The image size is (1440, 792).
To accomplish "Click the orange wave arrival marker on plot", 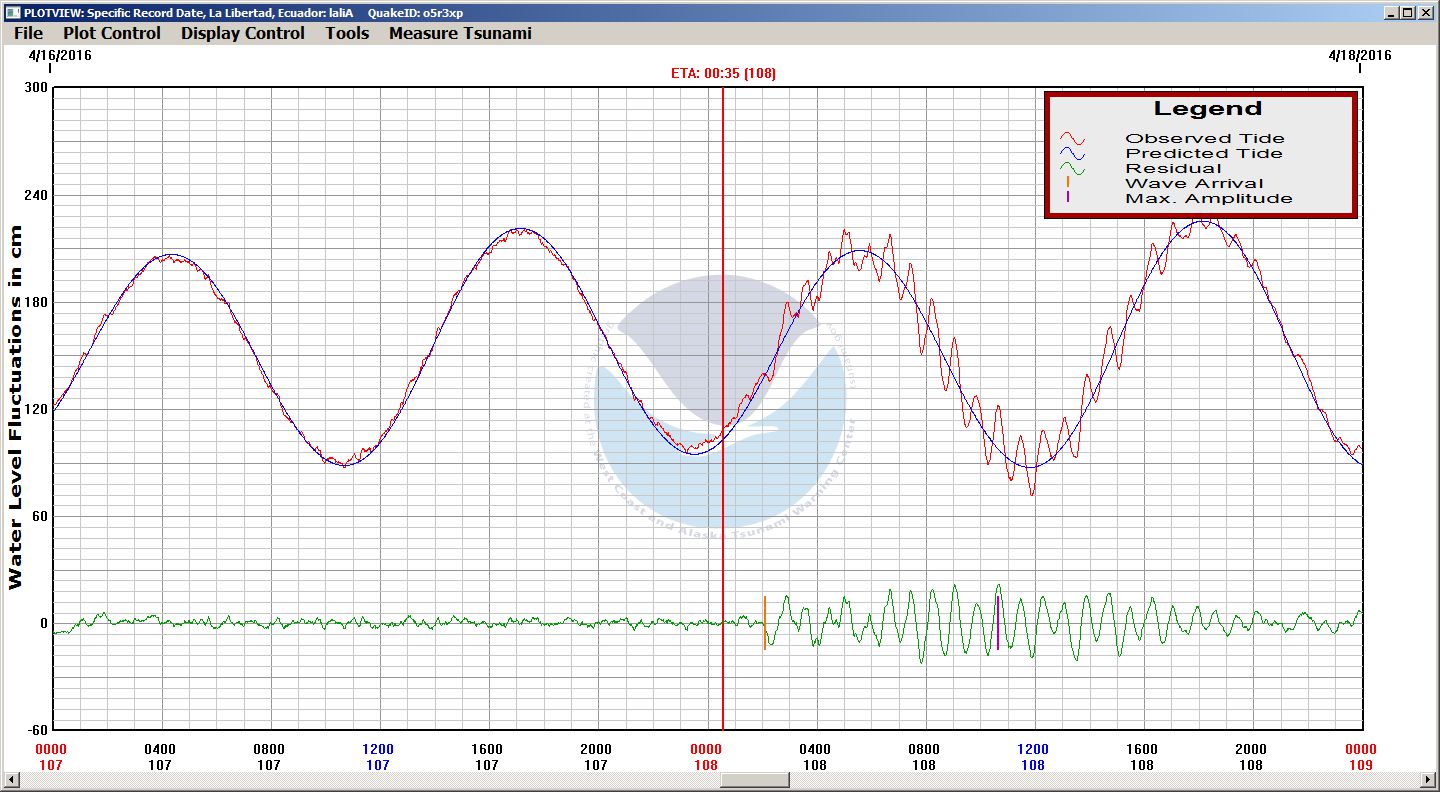I will coord(765,624).
